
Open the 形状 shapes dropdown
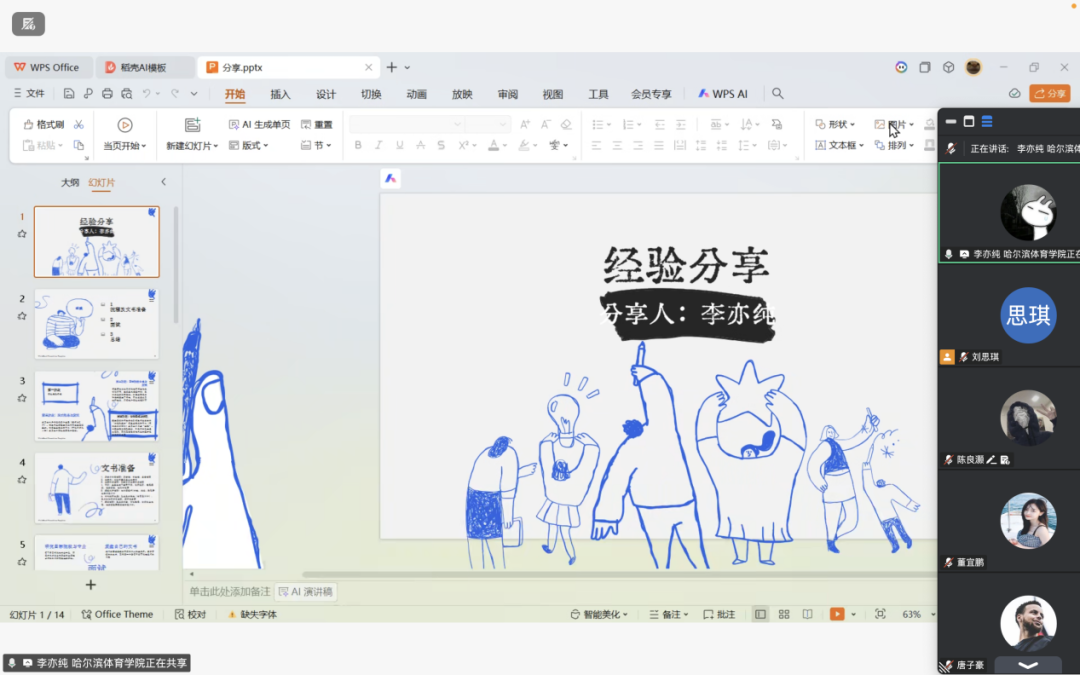coord(836,125)
